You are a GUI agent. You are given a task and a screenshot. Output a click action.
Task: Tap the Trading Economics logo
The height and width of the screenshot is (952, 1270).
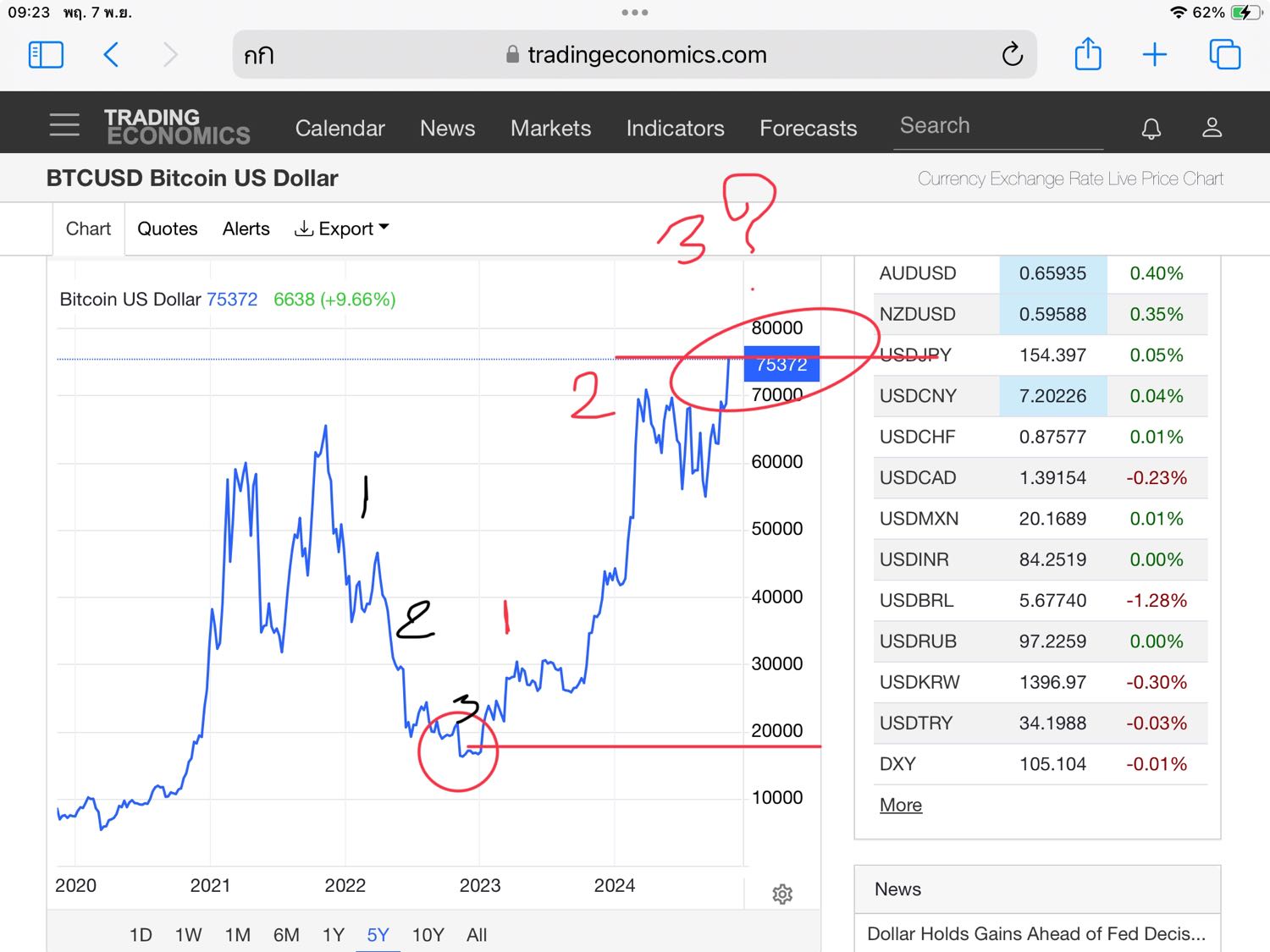[177, 126]
